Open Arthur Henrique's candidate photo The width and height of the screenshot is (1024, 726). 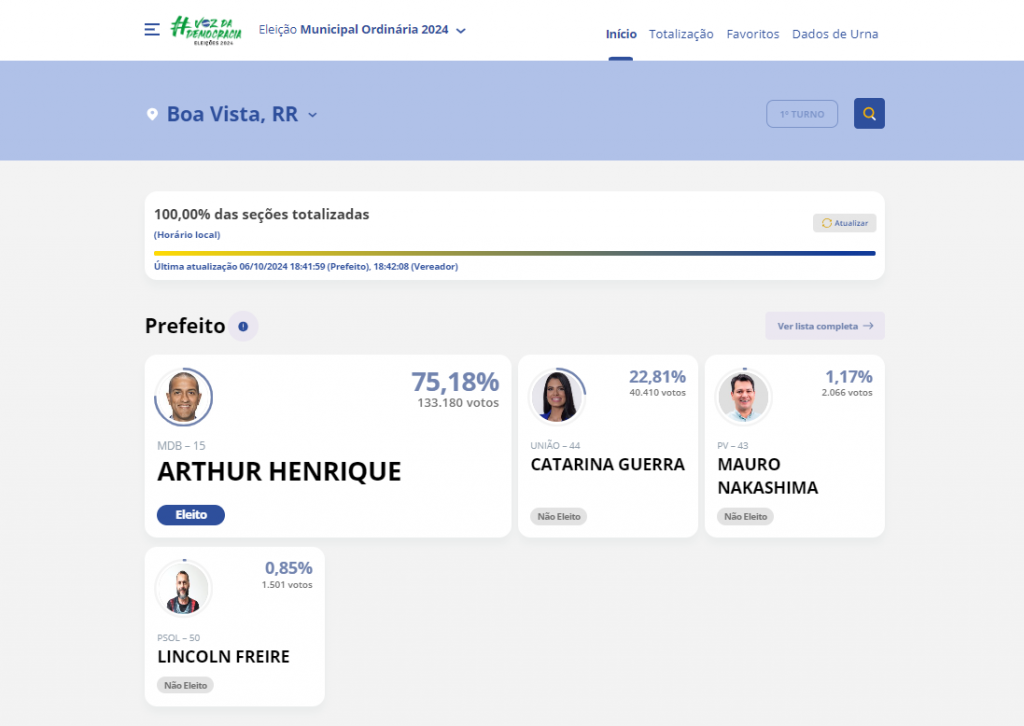[x=184, y=397]
